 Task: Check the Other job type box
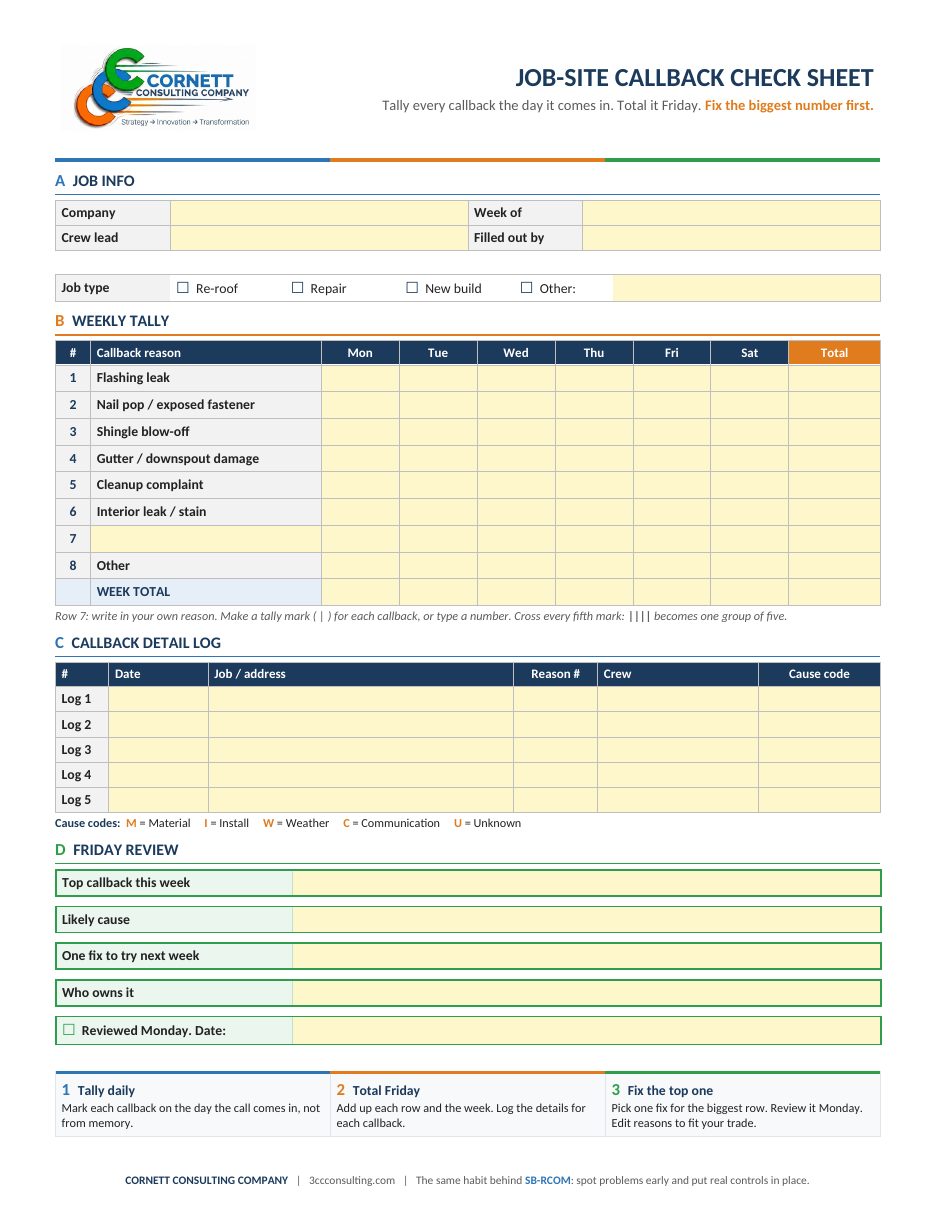coord(527,288)
